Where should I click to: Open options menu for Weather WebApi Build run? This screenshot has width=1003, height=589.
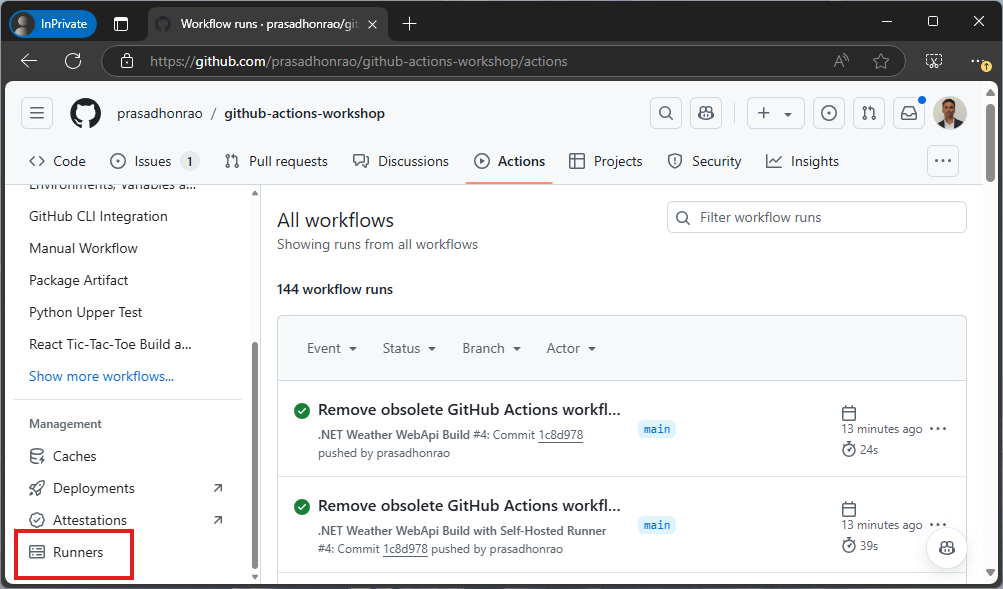tap(938, 429)
